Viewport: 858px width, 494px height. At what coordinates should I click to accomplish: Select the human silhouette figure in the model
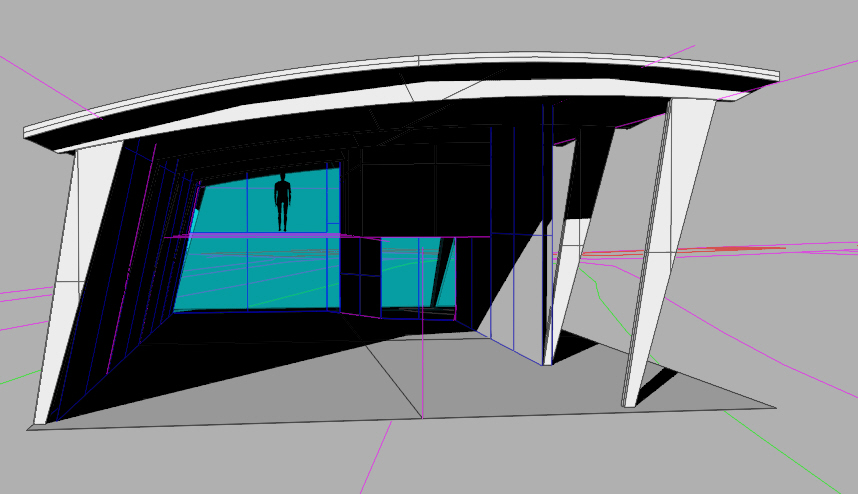[x=282, y=202]
